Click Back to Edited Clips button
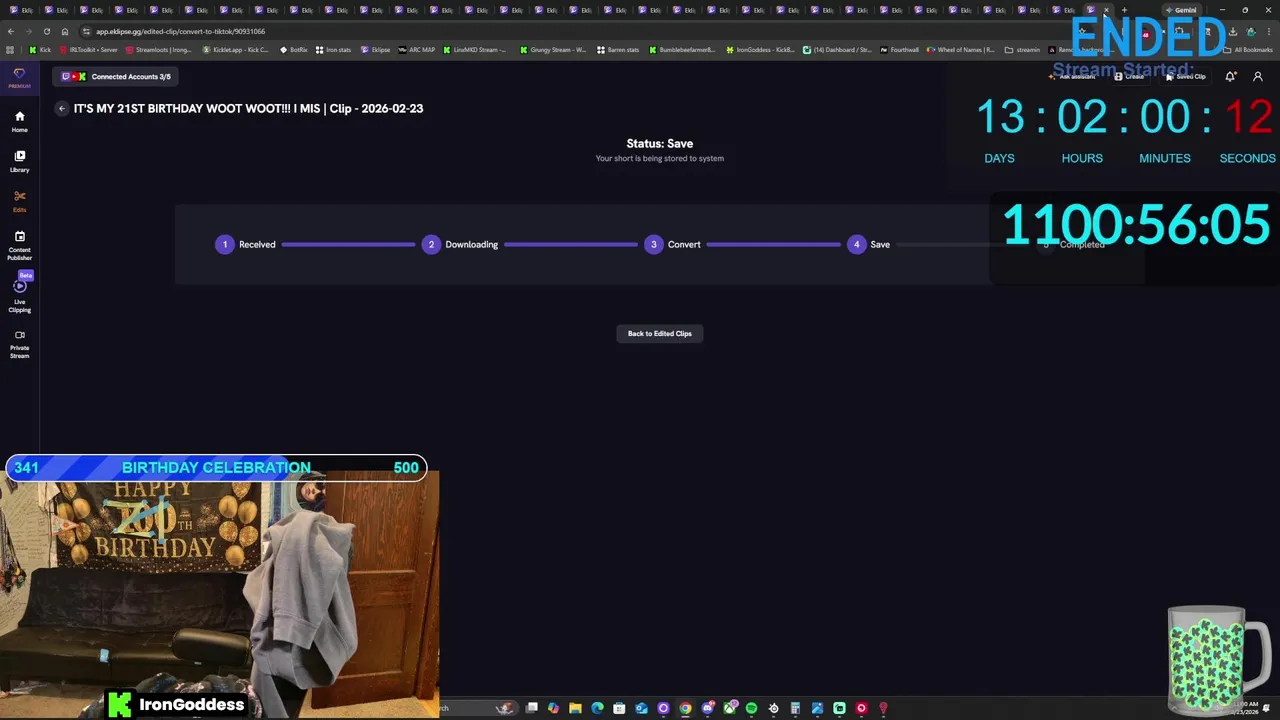Screen dimensions: 1280x720 tap(660, 334)
